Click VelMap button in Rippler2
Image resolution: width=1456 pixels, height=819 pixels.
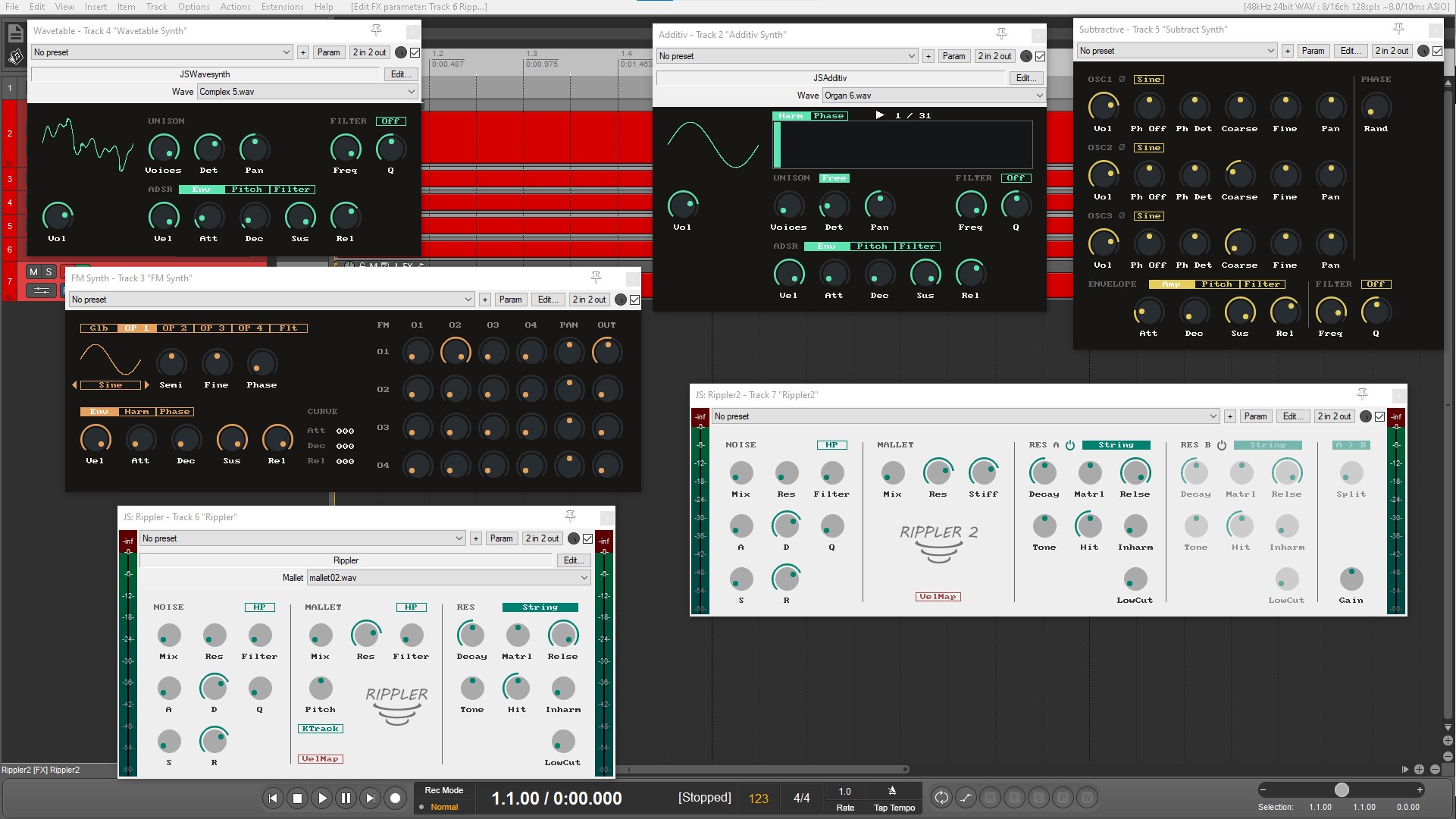click(938, 597)
